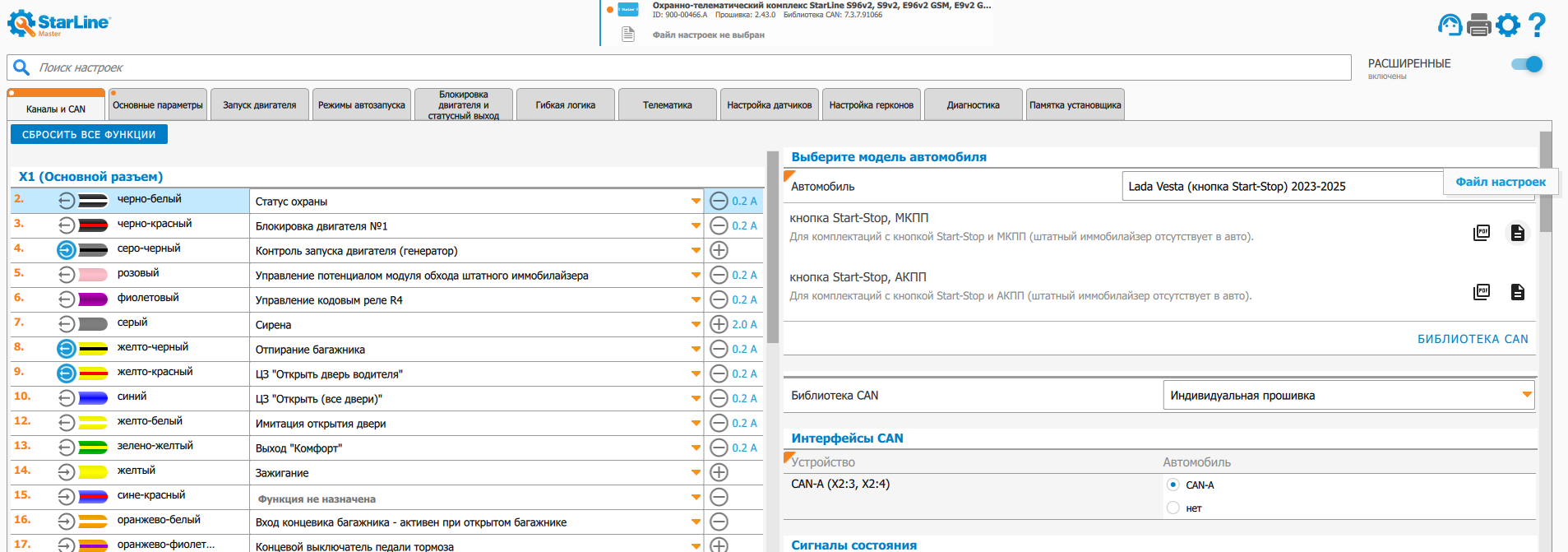Open PDF manual for Start-Stop МКПП

click(x=1481, y=233)
